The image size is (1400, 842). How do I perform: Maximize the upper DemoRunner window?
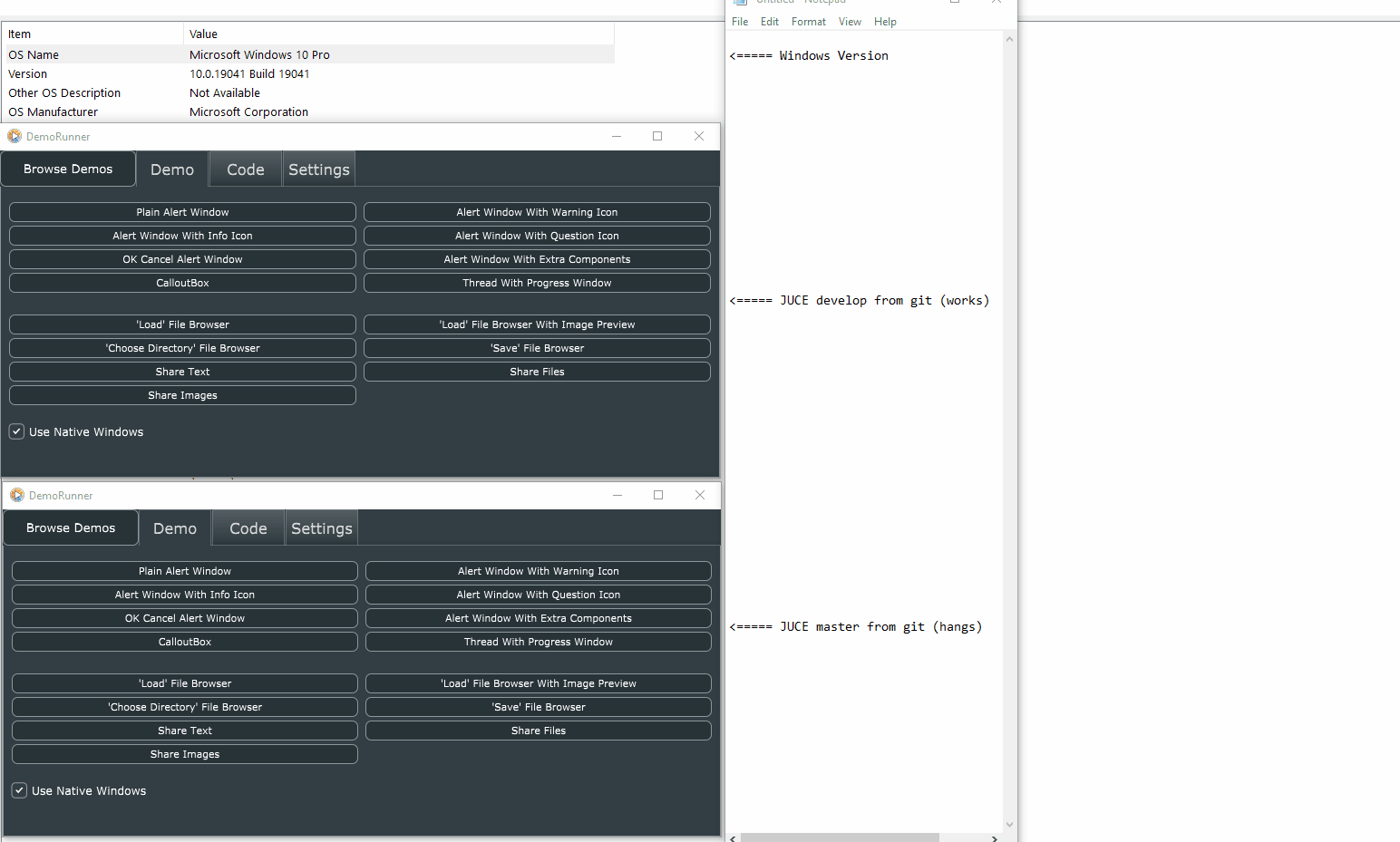point(657,136)
